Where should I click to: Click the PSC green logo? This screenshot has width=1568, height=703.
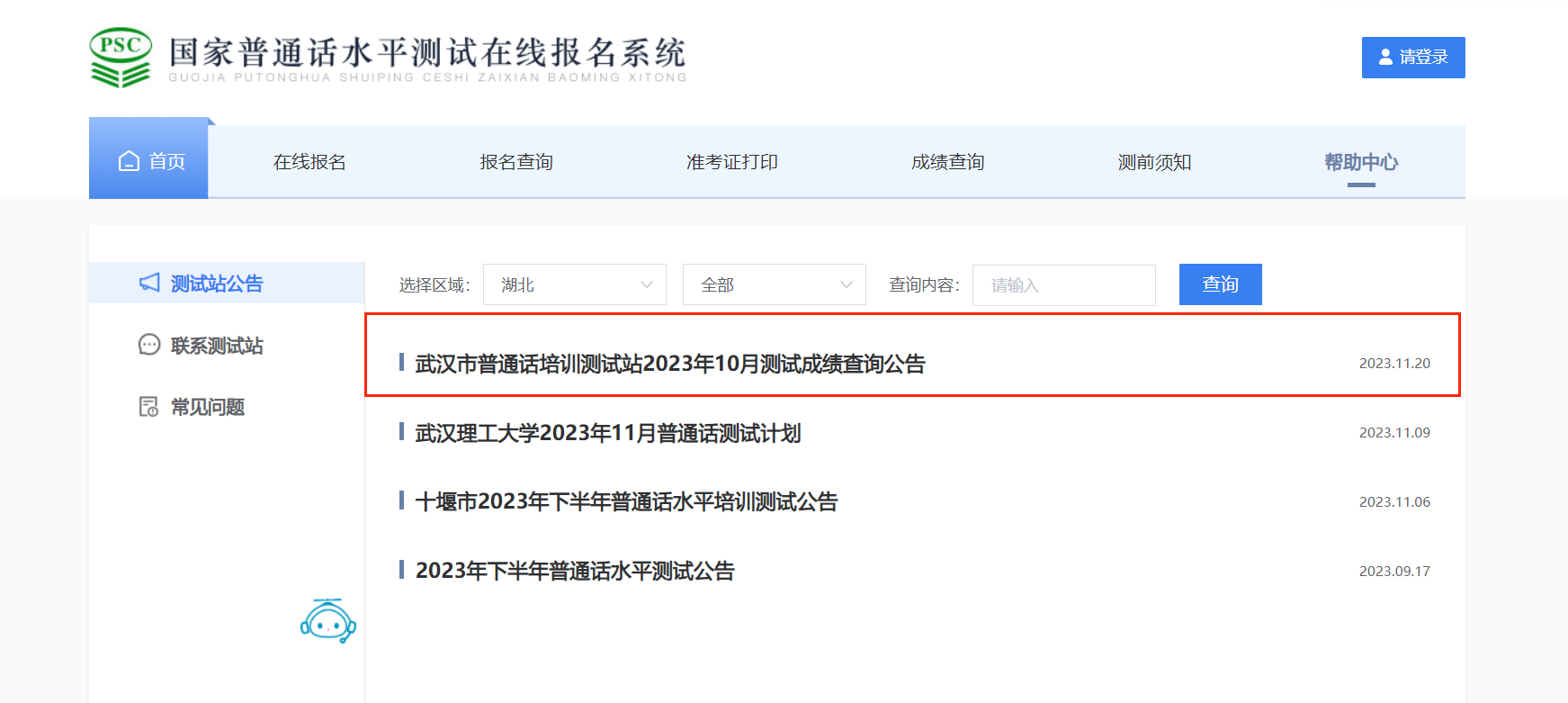[121, 58]
